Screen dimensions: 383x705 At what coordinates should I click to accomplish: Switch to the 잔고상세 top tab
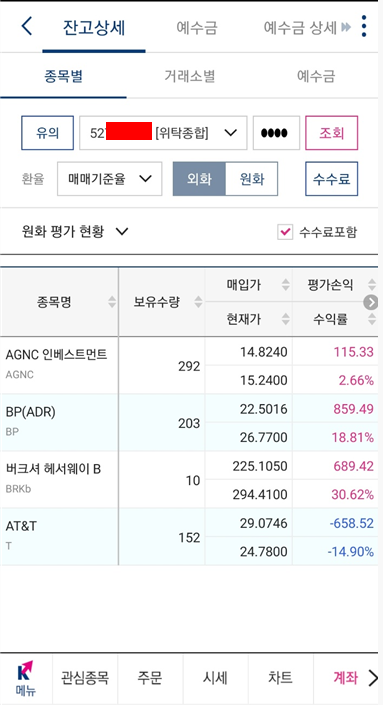pyautogui.click(x=94, y=28)
